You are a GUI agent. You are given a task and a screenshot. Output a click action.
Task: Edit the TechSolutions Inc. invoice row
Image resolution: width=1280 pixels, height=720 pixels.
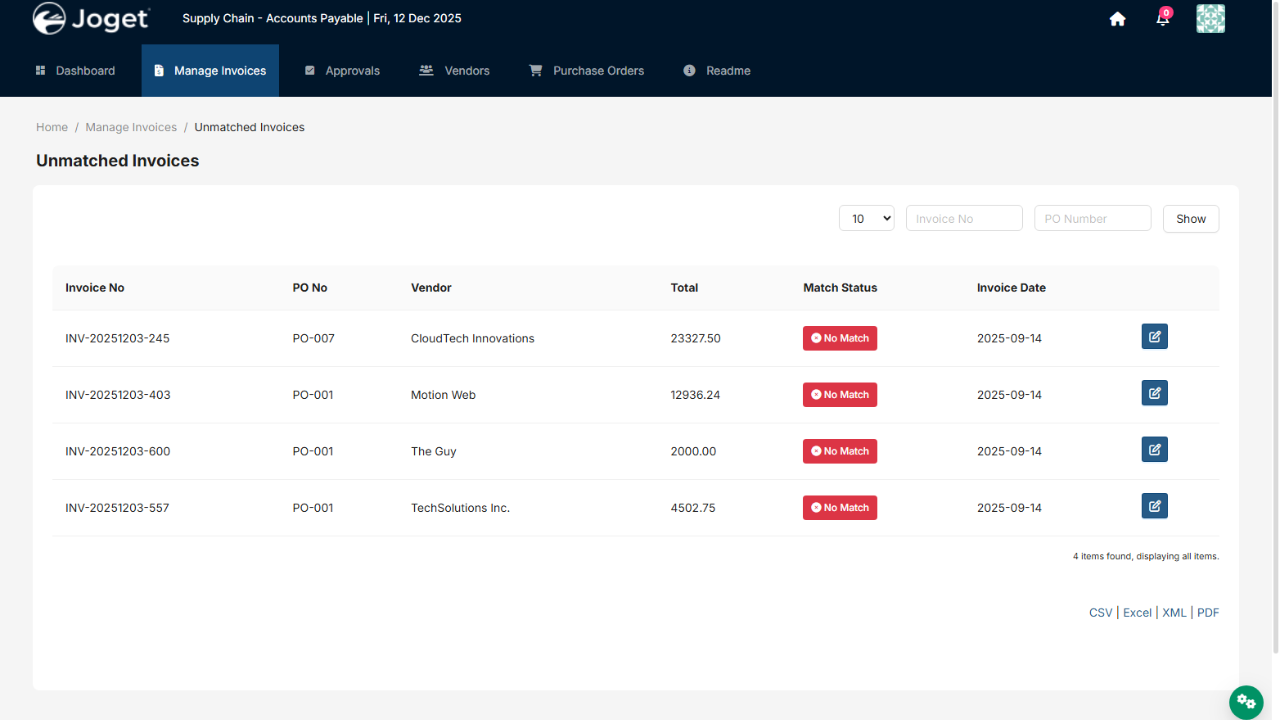(x=1154, y=506)
